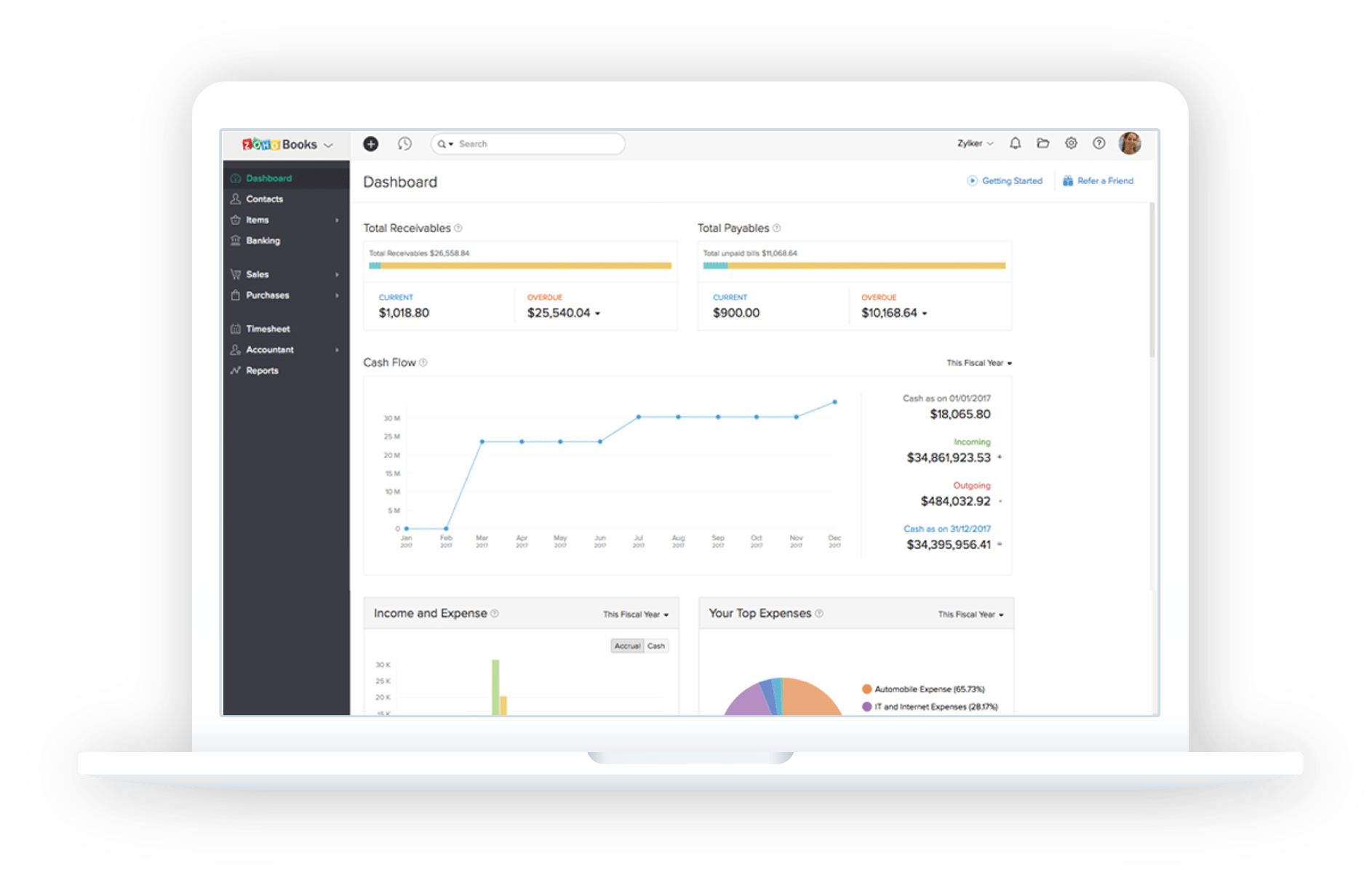Click the Total Receivables info icon
The width and height of the screenshot is (1364, 896).
pyautogui.click(x=458, y=228)
